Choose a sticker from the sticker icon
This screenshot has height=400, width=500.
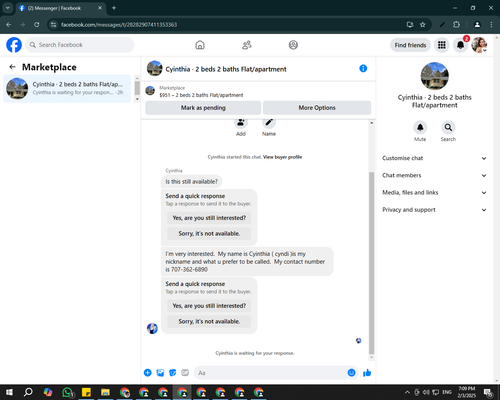point(173,373)
